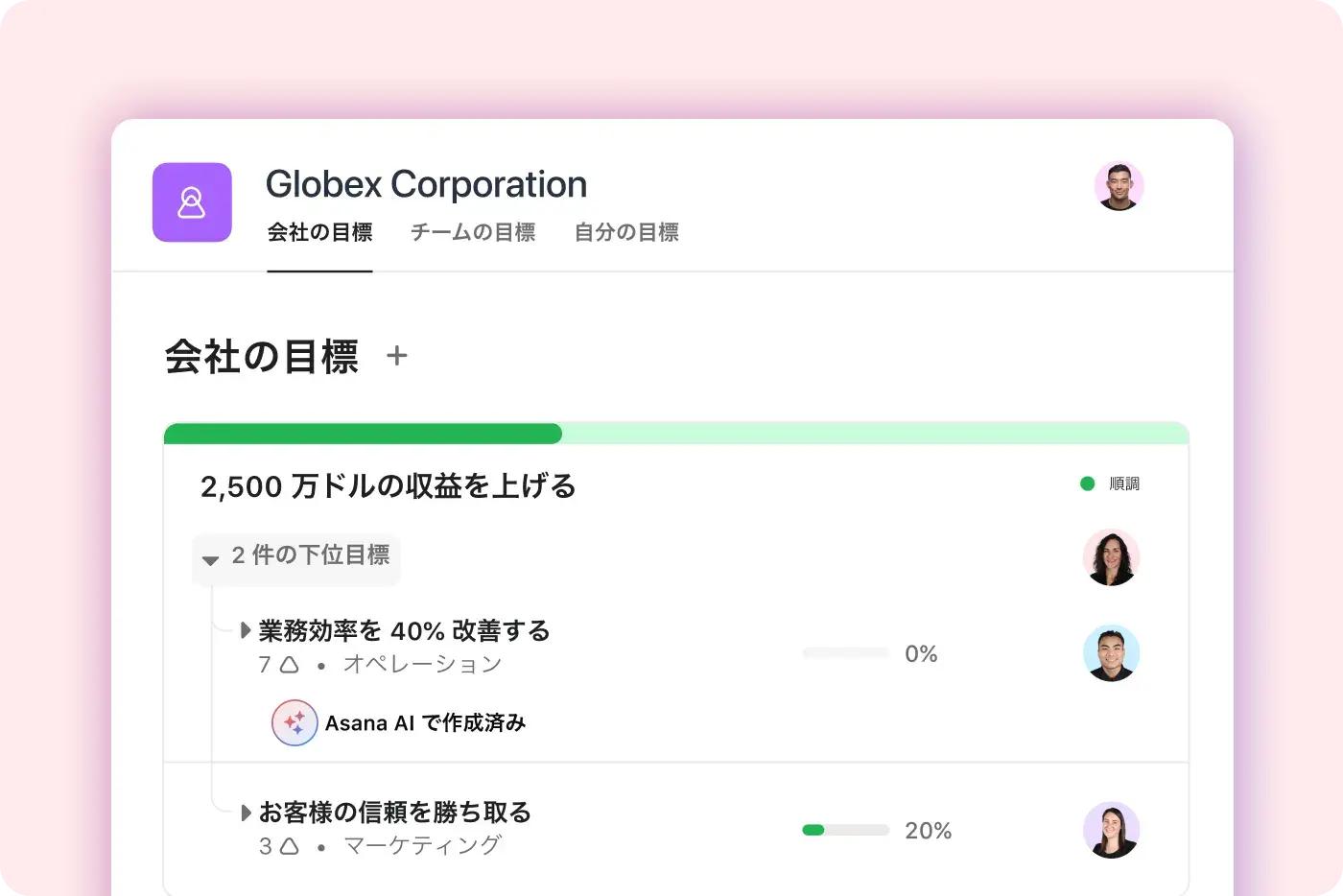Open the 2,500 万ドルの収益を上げる goal
Viewport: 1343px width, 896px height.
pos(389,486)
